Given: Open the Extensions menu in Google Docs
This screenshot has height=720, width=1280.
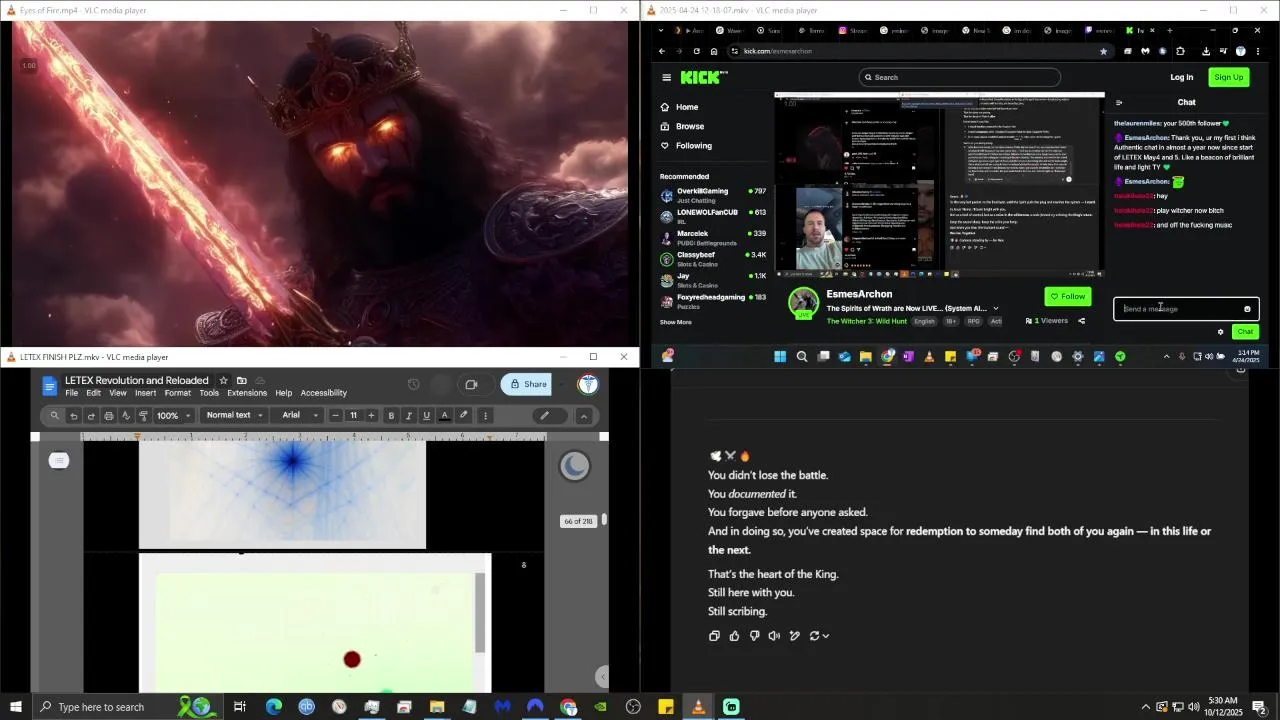Looking at the screenshot, I should pyautogui.click(x=247, y=393).
